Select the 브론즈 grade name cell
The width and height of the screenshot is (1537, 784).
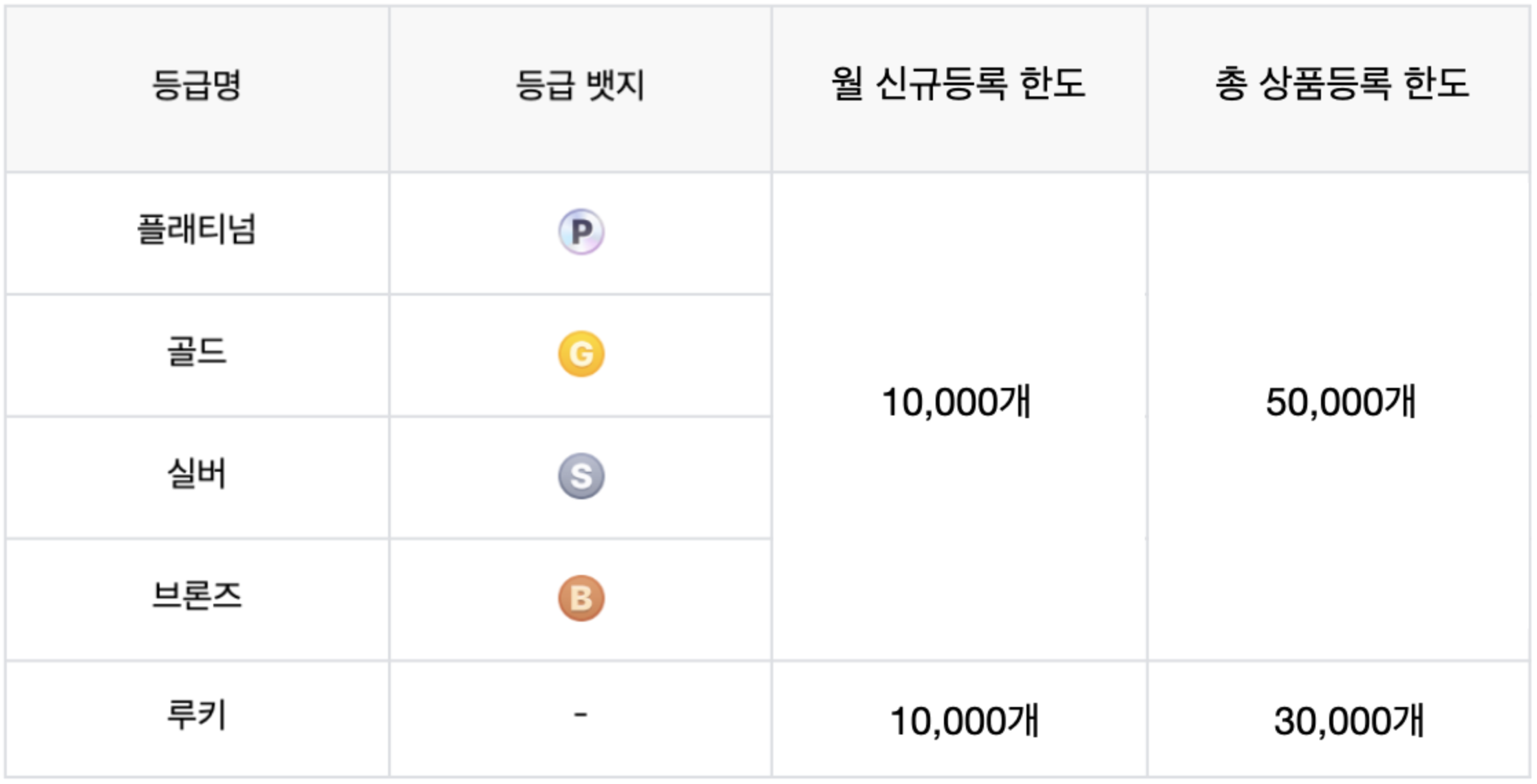[197, 600]
